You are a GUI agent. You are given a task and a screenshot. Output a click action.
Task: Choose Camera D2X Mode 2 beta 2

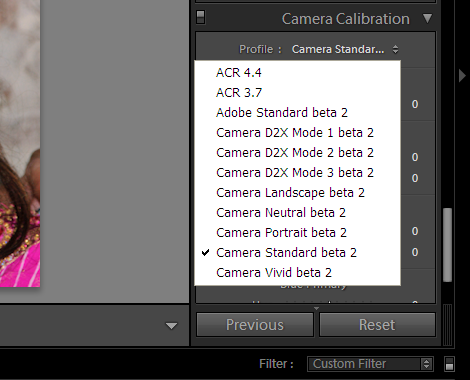click(x=297, y=153)
